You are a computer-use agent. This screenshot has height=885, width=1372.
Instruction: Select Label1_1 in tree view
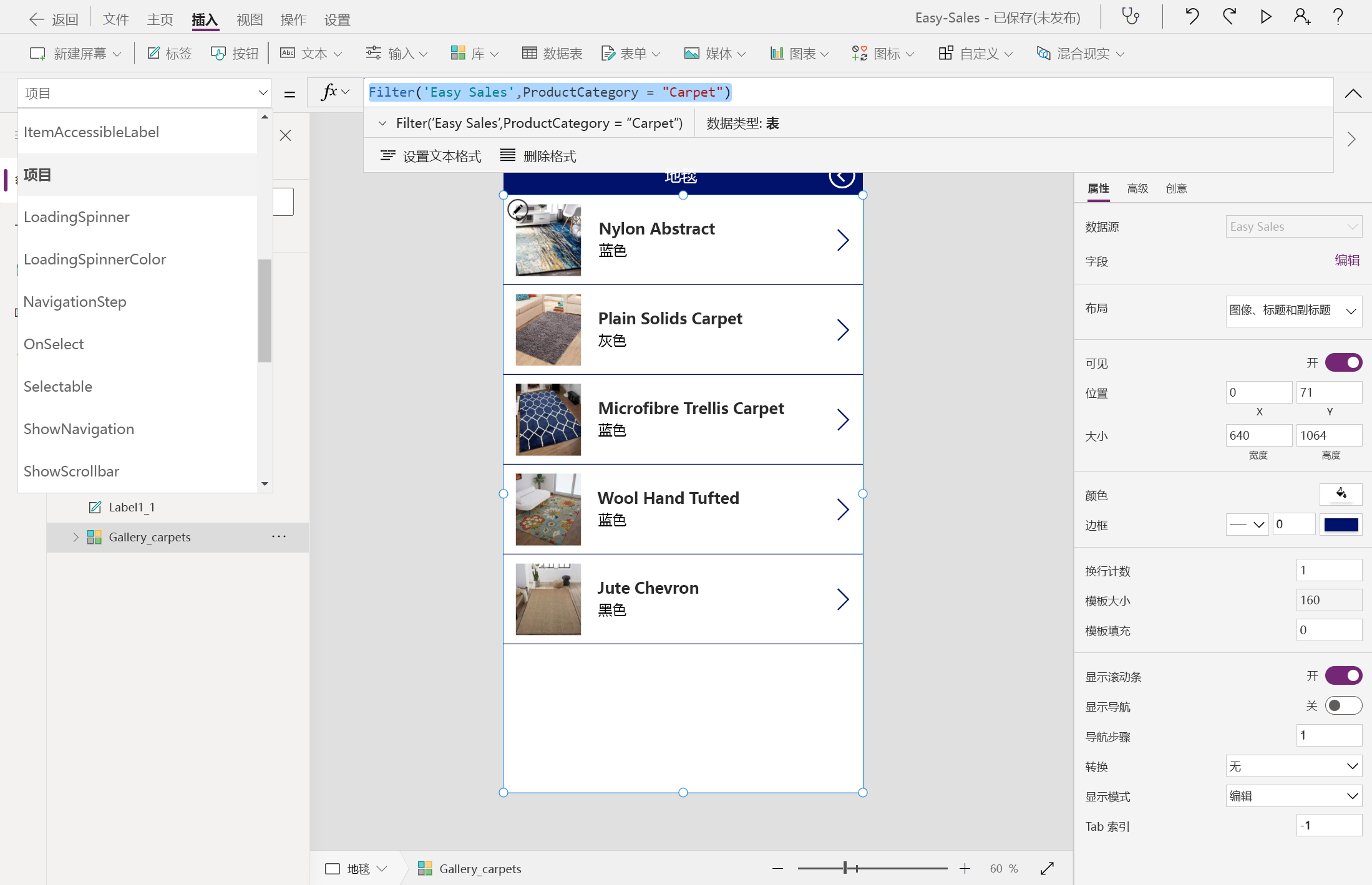[x=131, y=507]
